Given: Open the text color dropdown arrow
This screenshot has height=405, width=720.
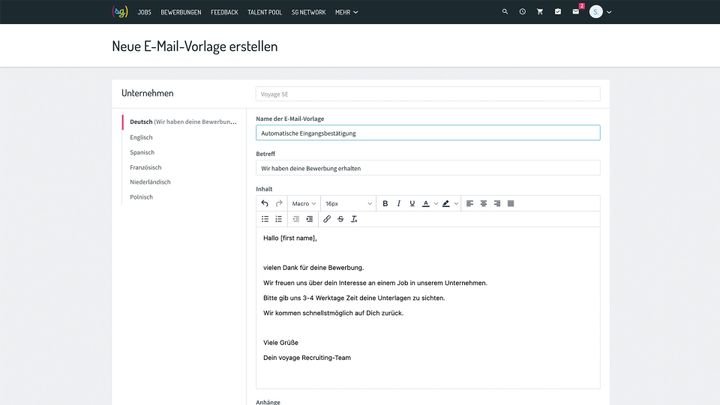Looking at the screenshot, I should coord(436,203).
